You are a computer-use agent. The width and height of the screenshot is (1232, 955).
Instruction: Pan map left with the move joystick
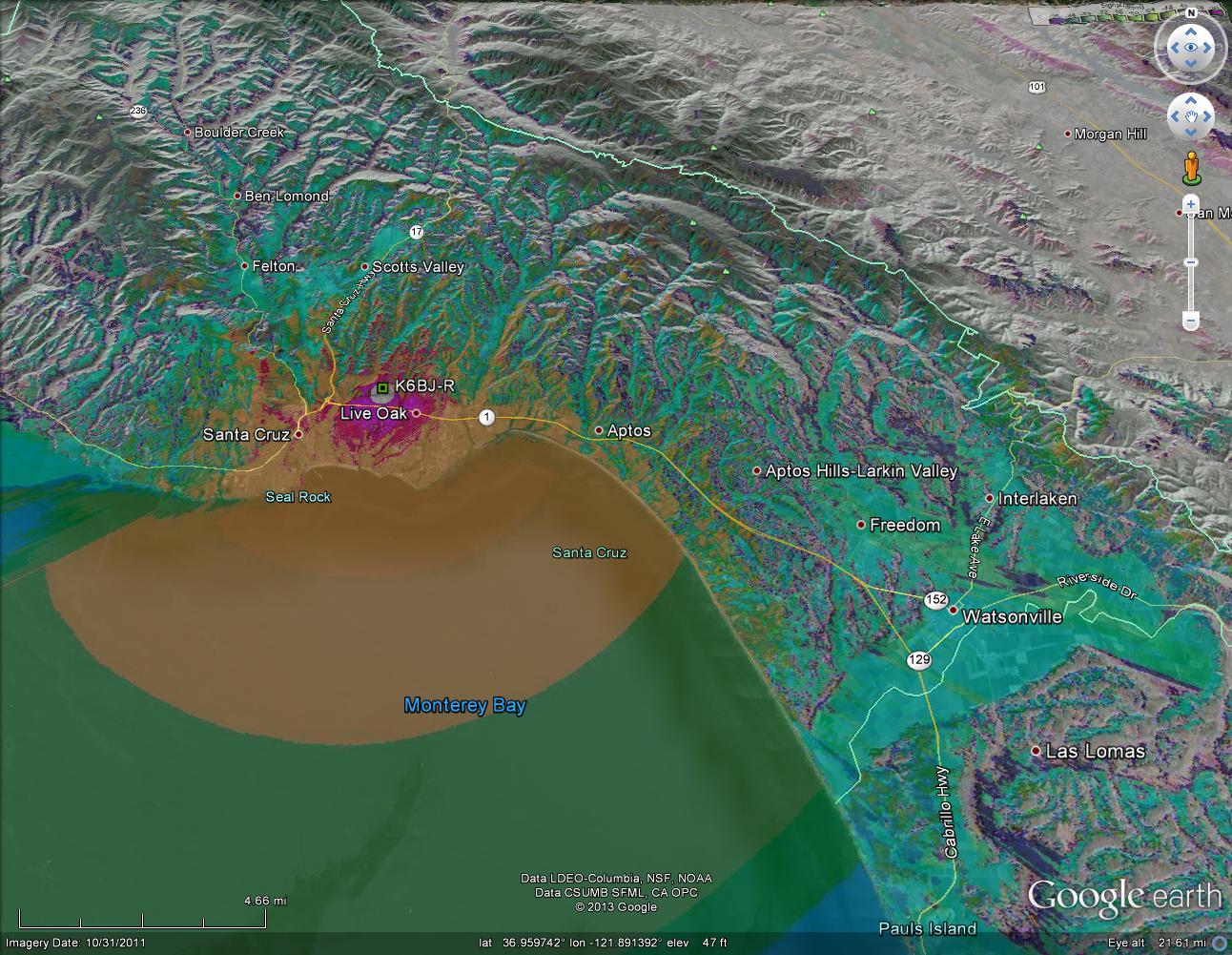1175,116
